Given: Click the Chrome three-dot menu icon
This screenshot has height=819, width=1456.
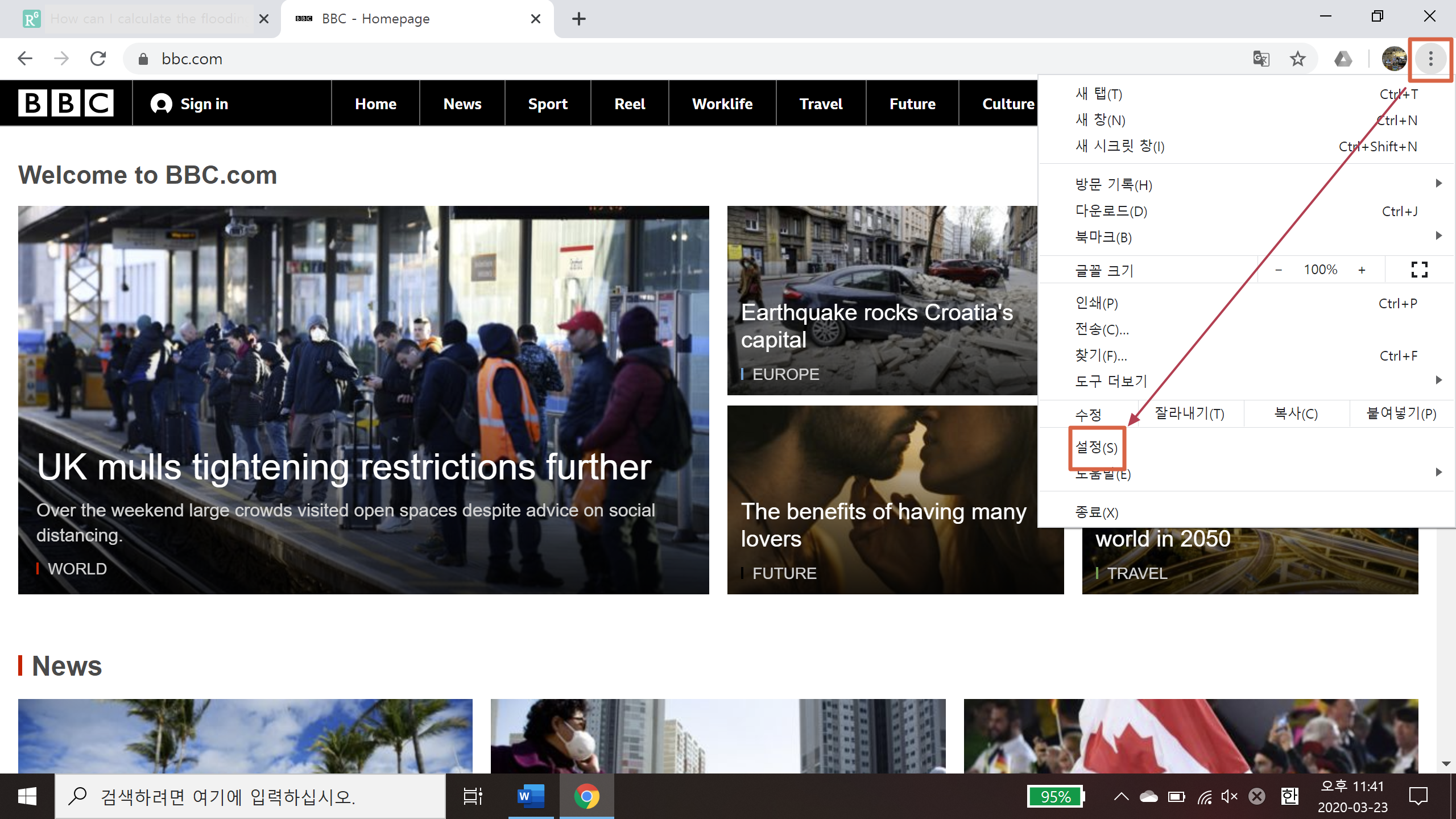Looking at the screenshot, I should (x=1430, y=59).
